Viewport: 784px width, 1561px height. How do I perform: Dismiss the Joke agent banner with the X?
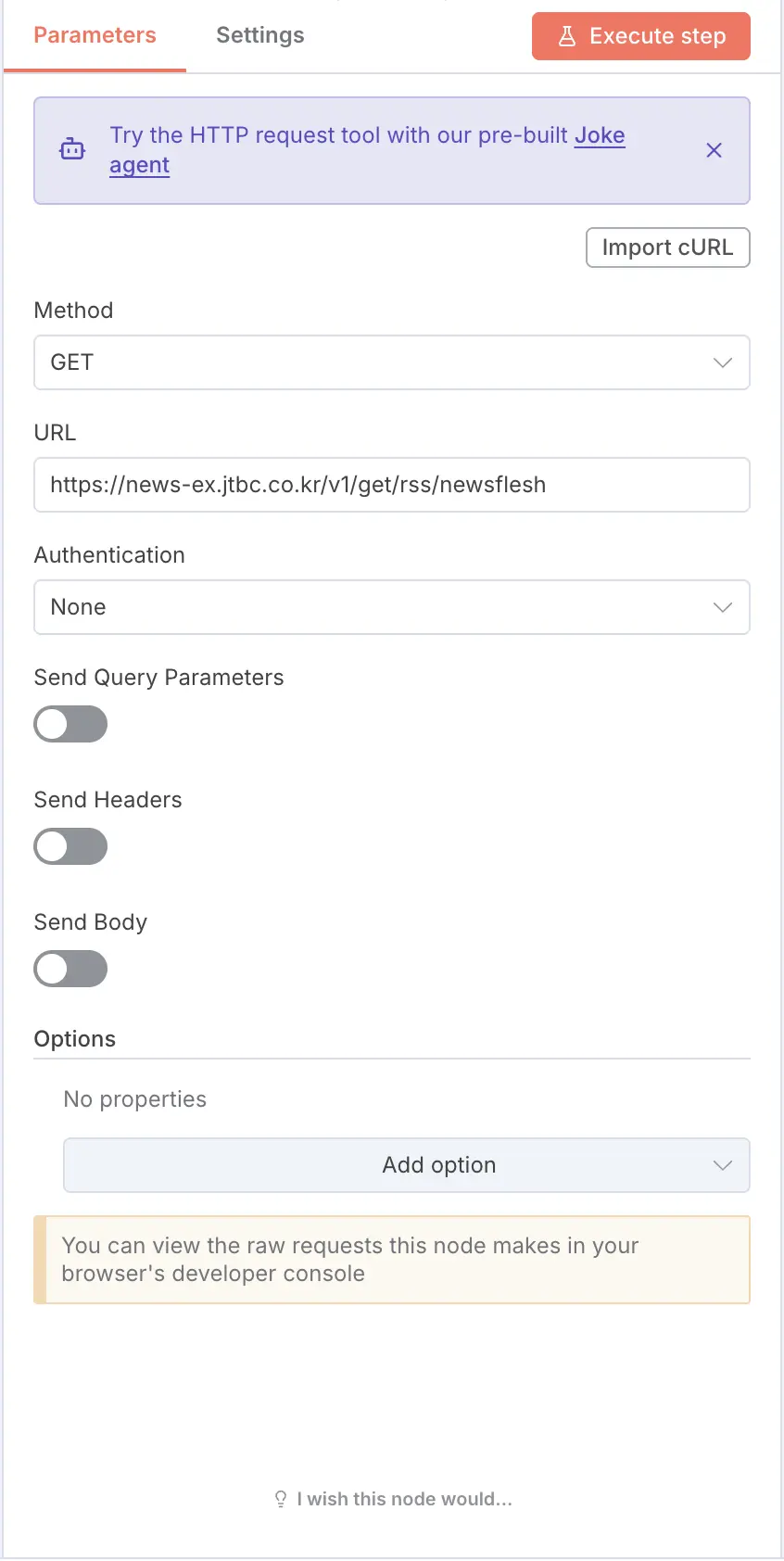(x=714, y=150)
